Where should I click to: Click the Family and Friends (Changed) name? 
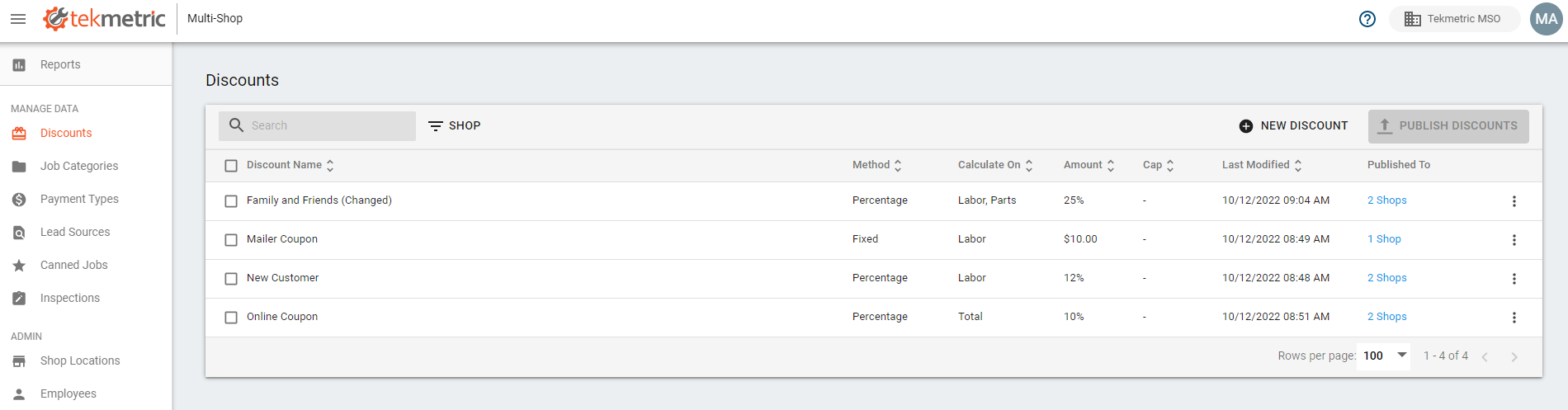pos(319,200)
